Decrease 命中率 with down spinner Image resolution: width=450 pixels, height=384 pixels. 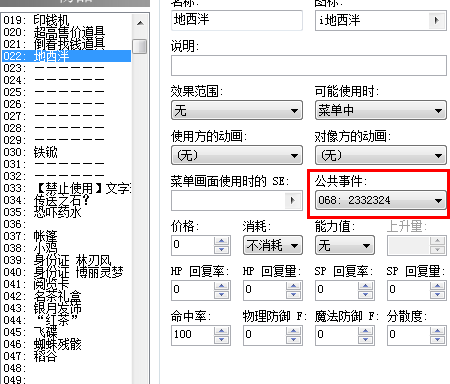pyautogui.click(x=221, y=340)
